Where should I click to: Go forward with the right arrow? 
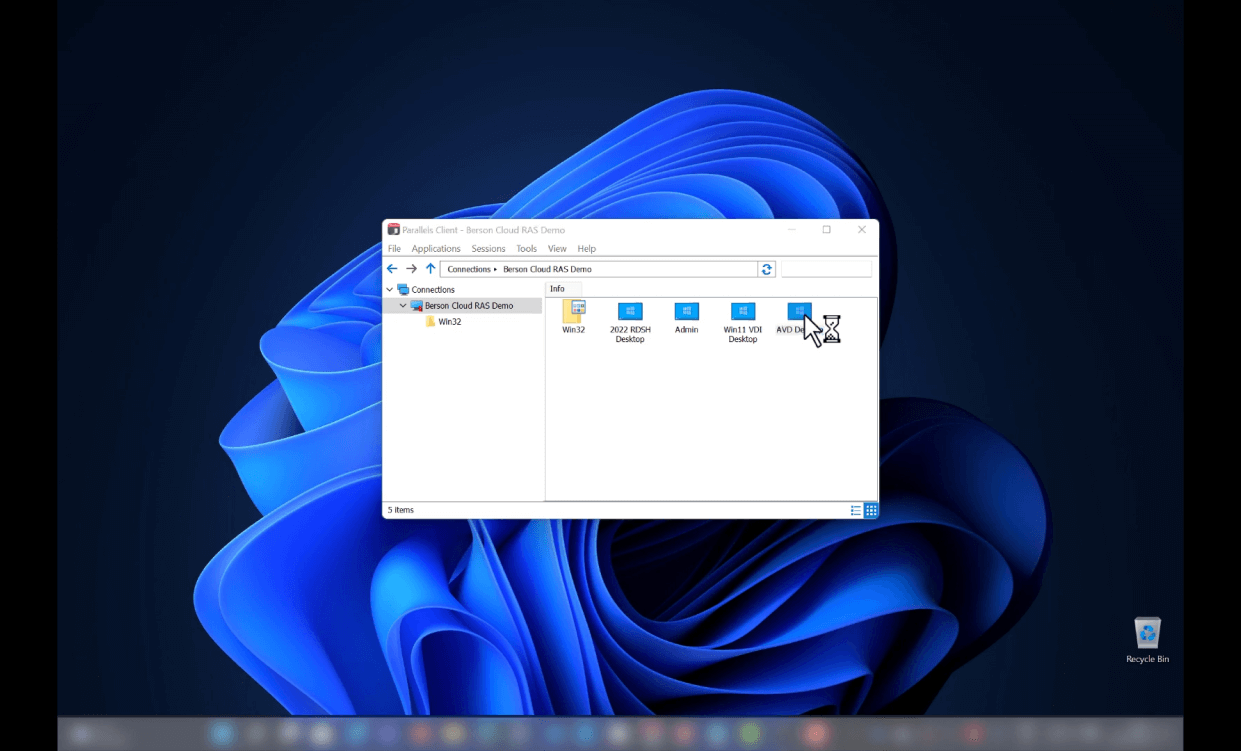pos(411,269)
